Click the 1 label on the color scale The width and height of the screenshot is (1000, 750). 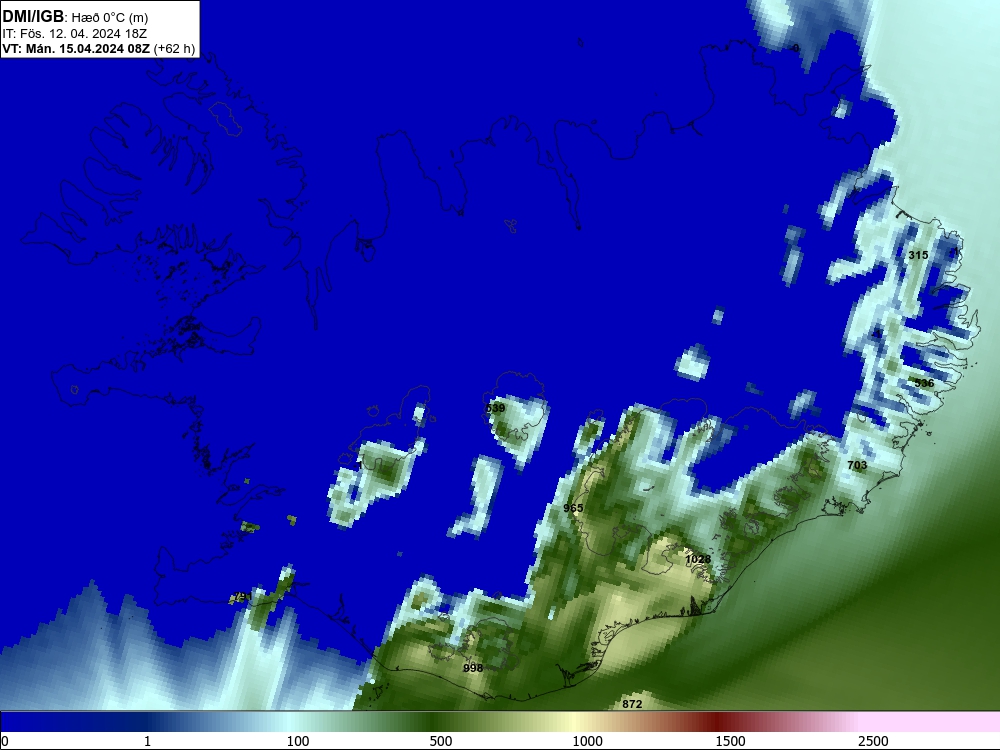click(147, 741)
